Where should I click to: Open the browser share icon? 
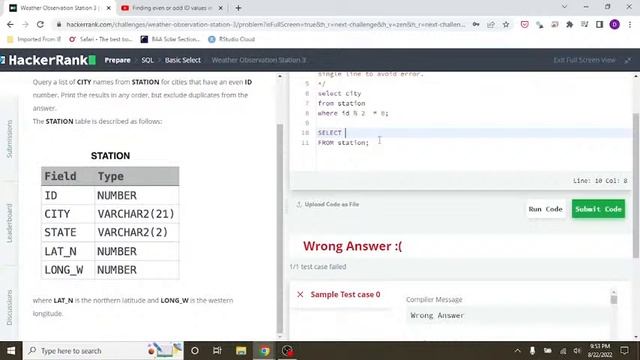point(491,24)
